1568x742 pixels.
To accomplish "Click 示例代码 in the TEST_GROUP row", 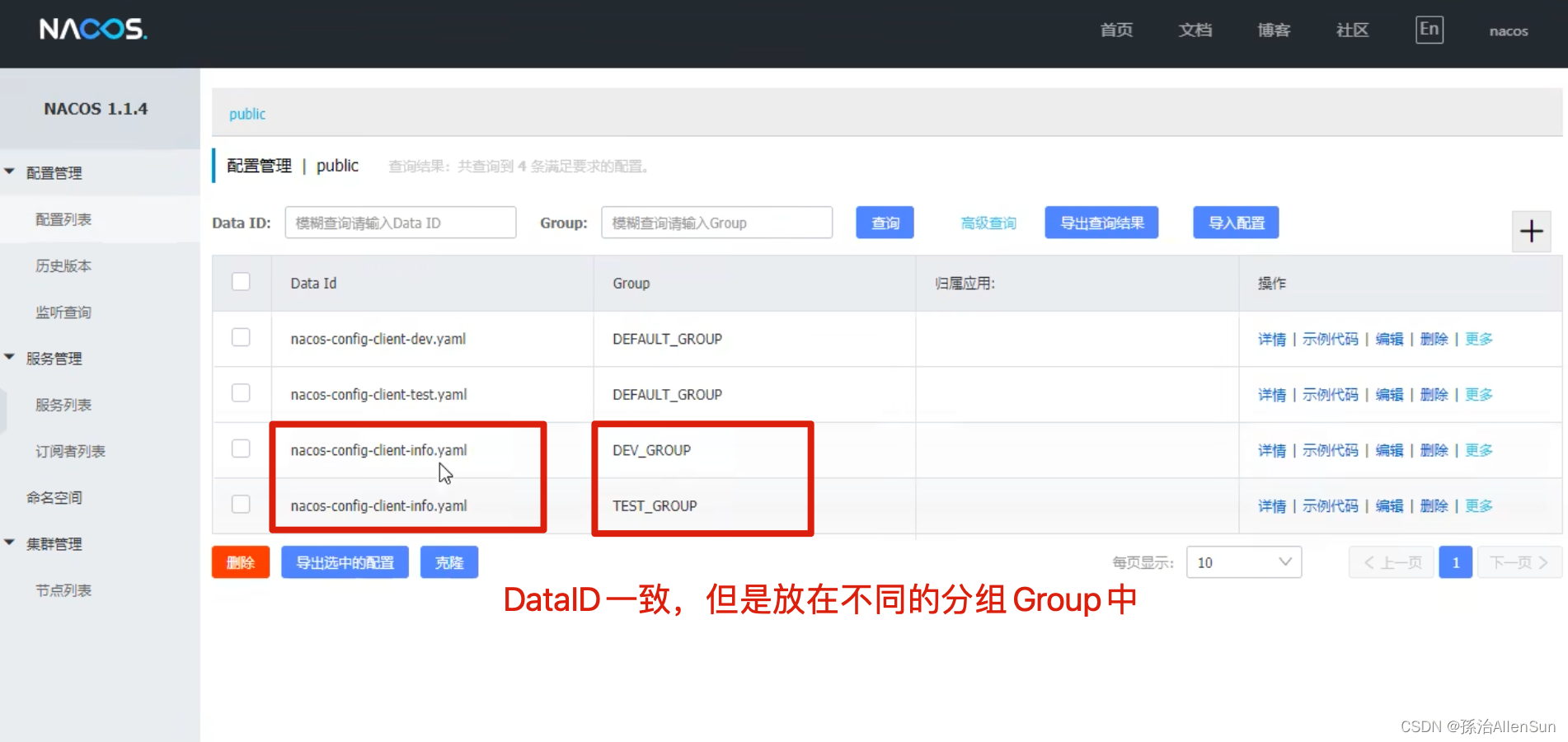I will [x=1331, y=505].
